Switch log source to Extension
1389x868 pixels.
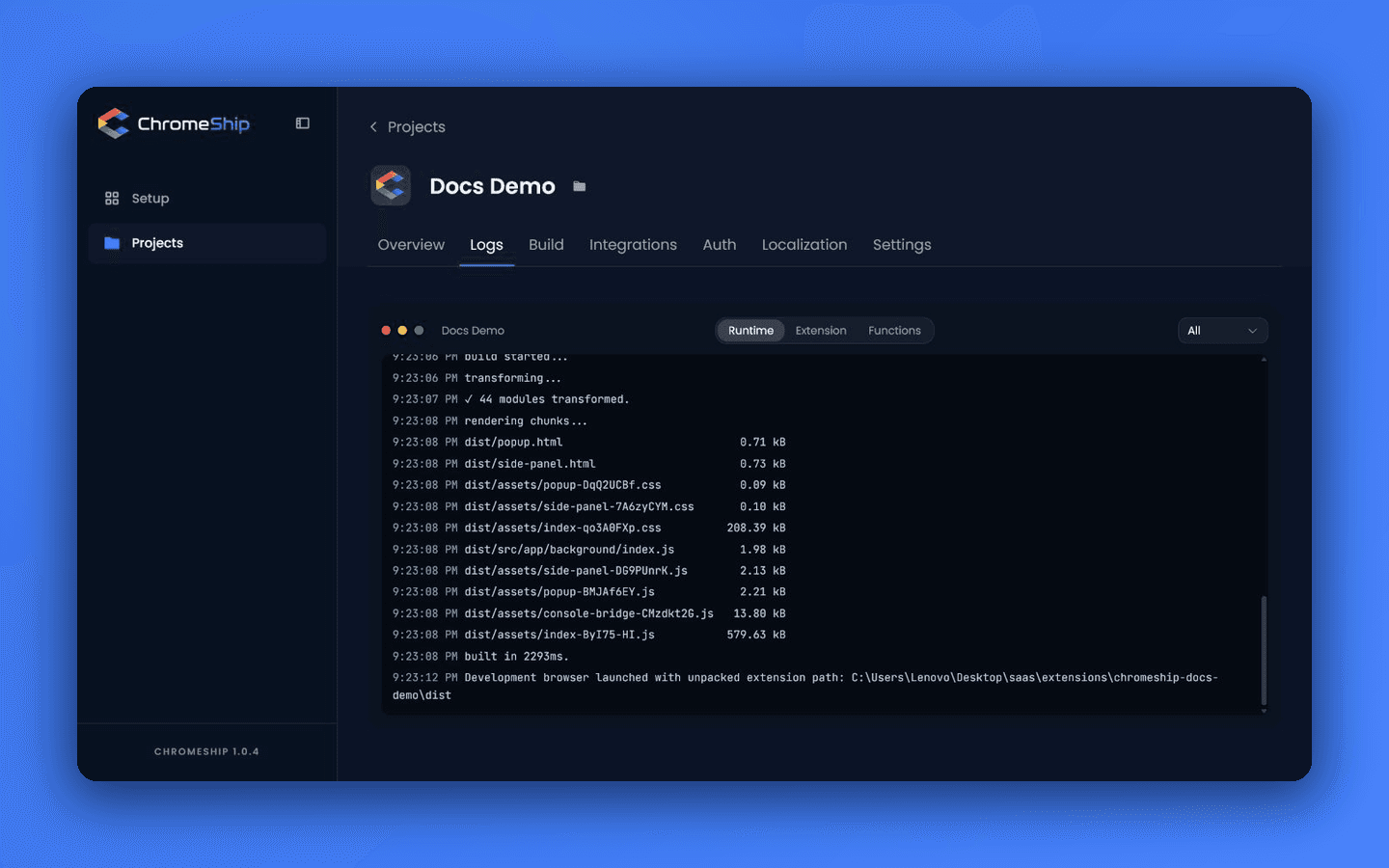click(x=821, y=331)
